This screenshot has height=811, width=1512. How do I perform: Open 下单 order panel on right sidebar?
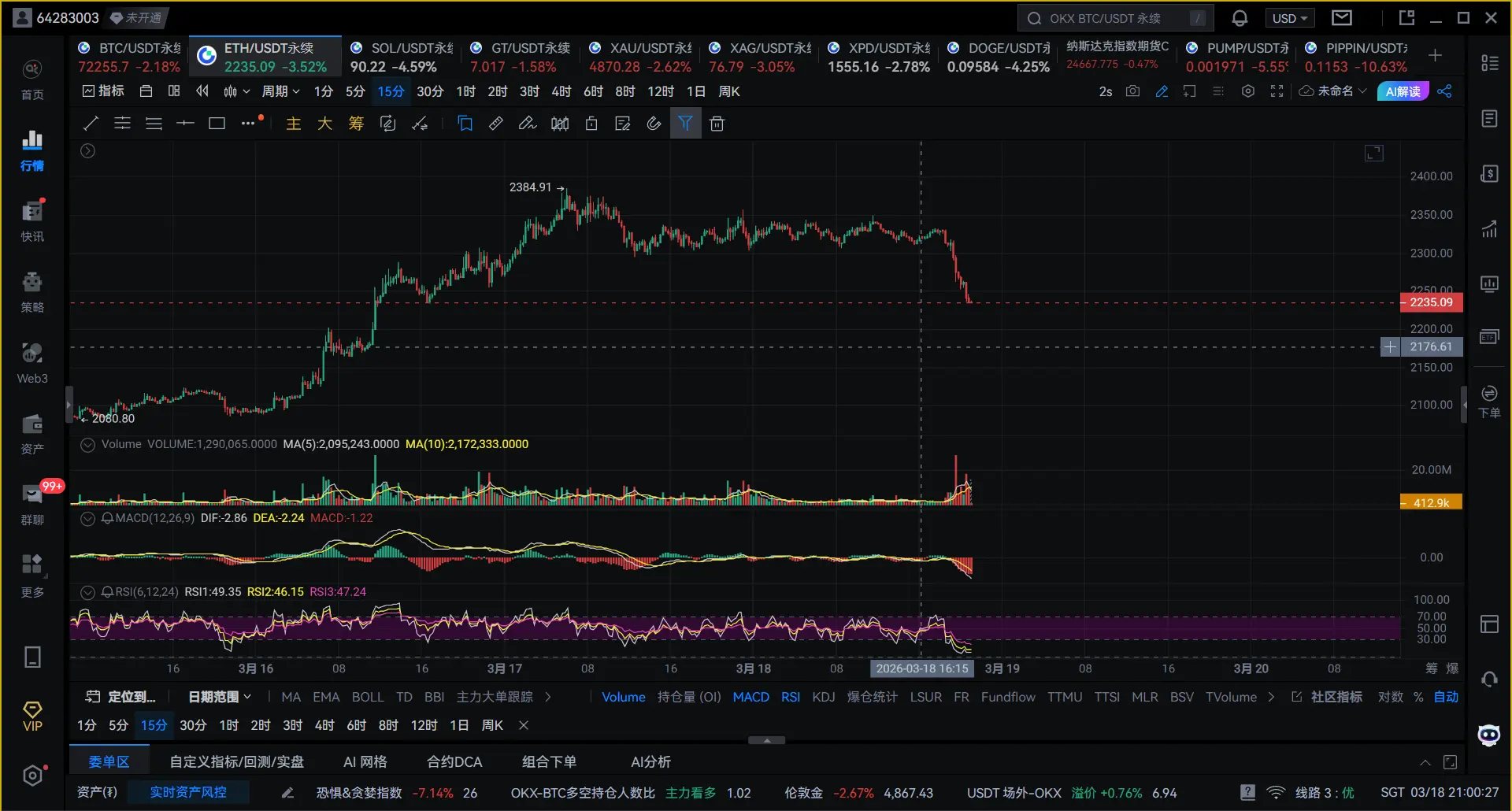pos(1489,402)
